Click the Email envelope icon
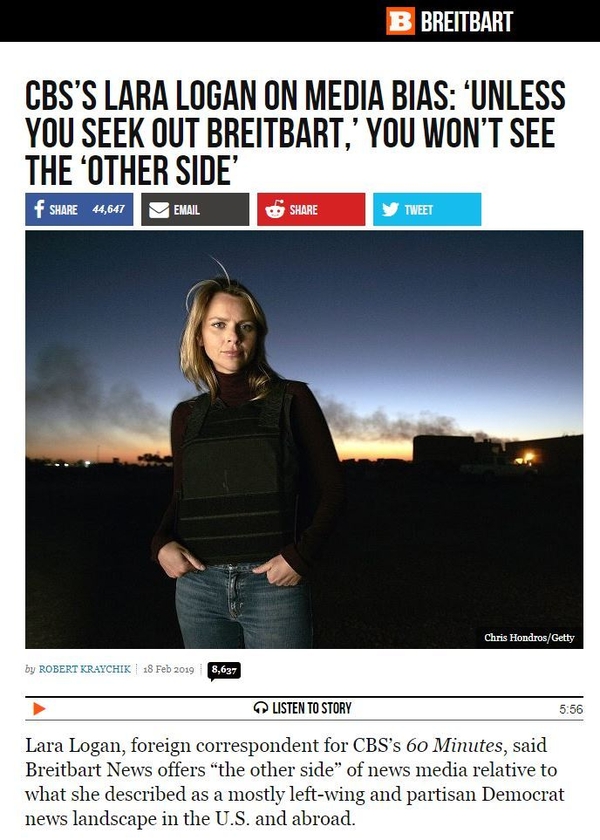This screenshot has width=600, height=840. tap(159, 209)
